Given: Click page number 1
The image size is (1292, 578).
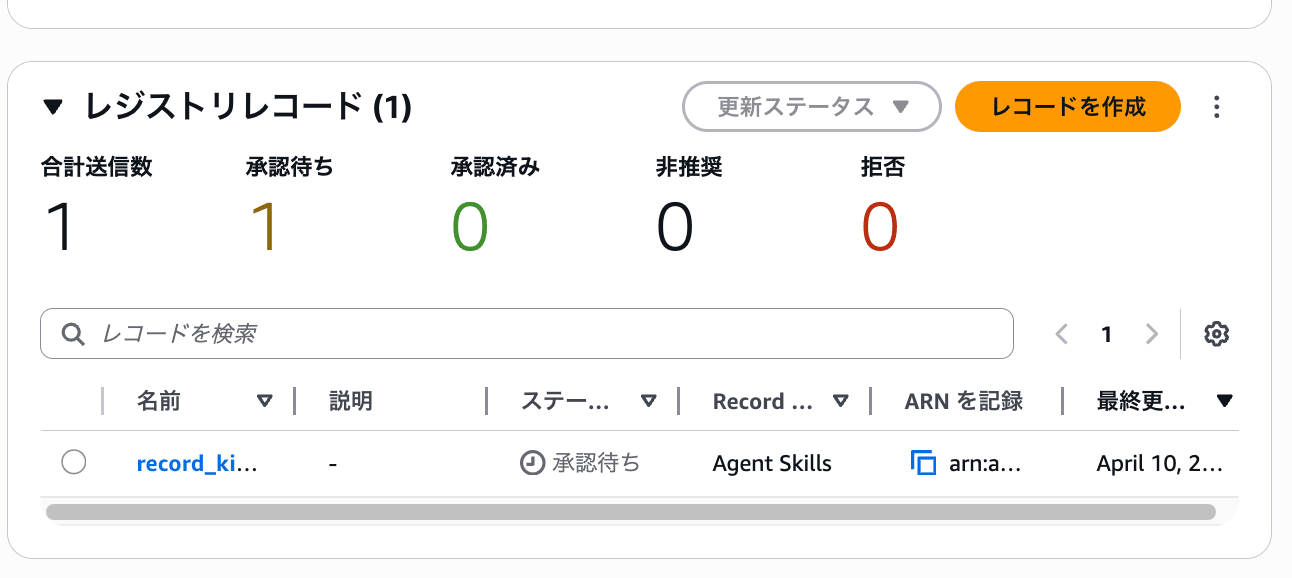Looking at the screenshot, I should coord(1107,334).
